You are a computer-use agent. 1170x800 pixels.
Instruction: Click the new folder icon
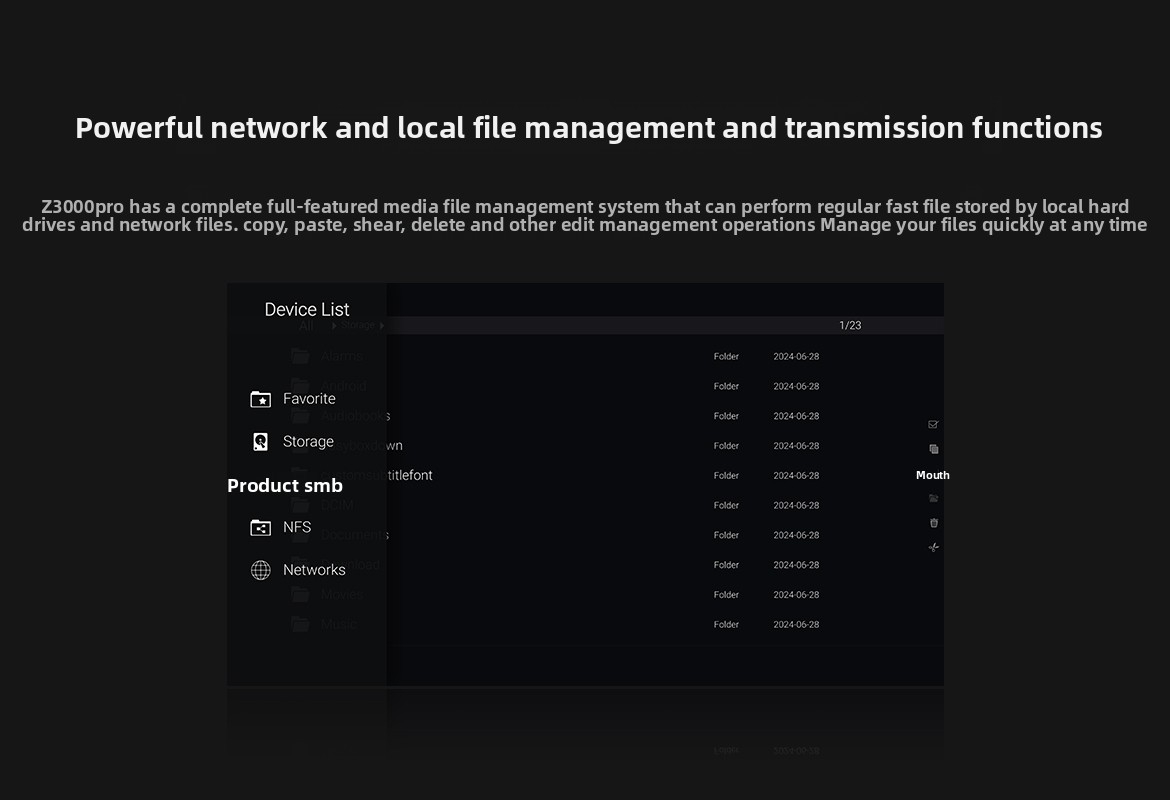pos(933,498)
